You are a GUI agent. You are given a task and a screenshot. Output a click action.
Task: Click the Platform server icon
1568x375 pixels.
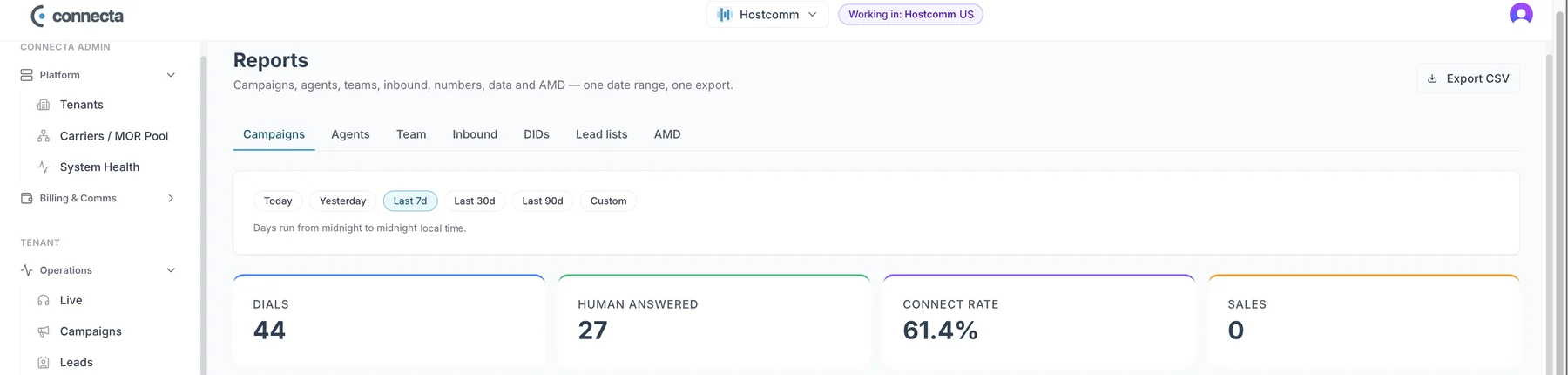[27, 75]
